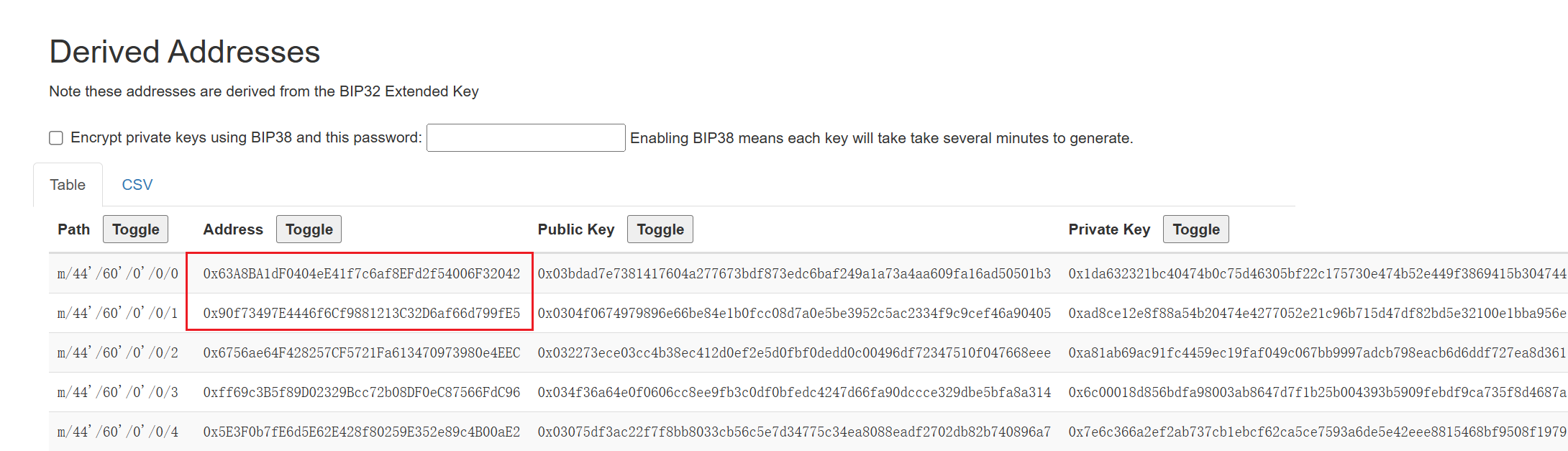Screen dimensions: 1568x451
Task: Toggle the Address column visibility
Action: coord(309,229)
